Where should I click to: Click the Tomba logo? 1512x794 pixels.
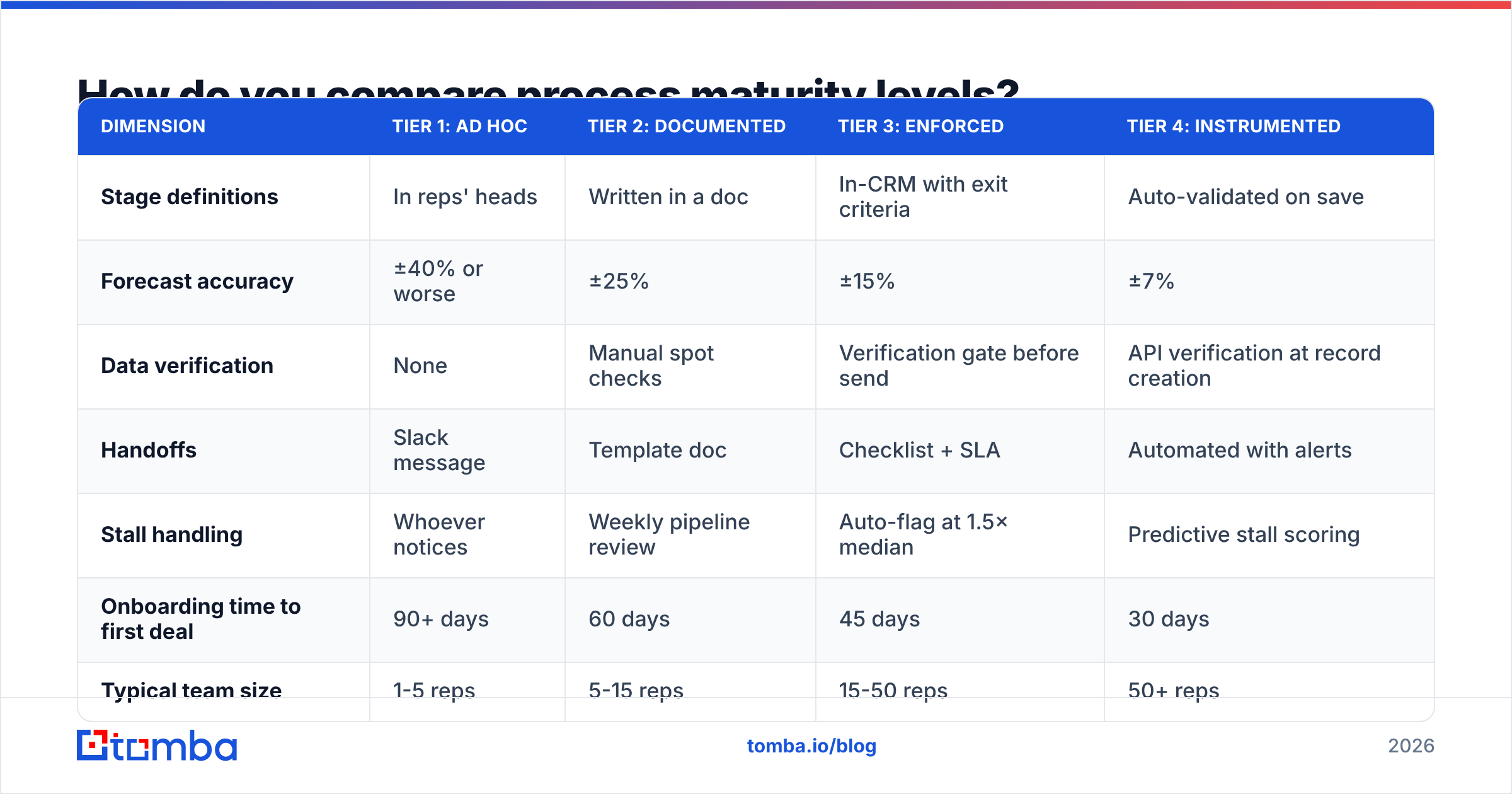(157, 745)
